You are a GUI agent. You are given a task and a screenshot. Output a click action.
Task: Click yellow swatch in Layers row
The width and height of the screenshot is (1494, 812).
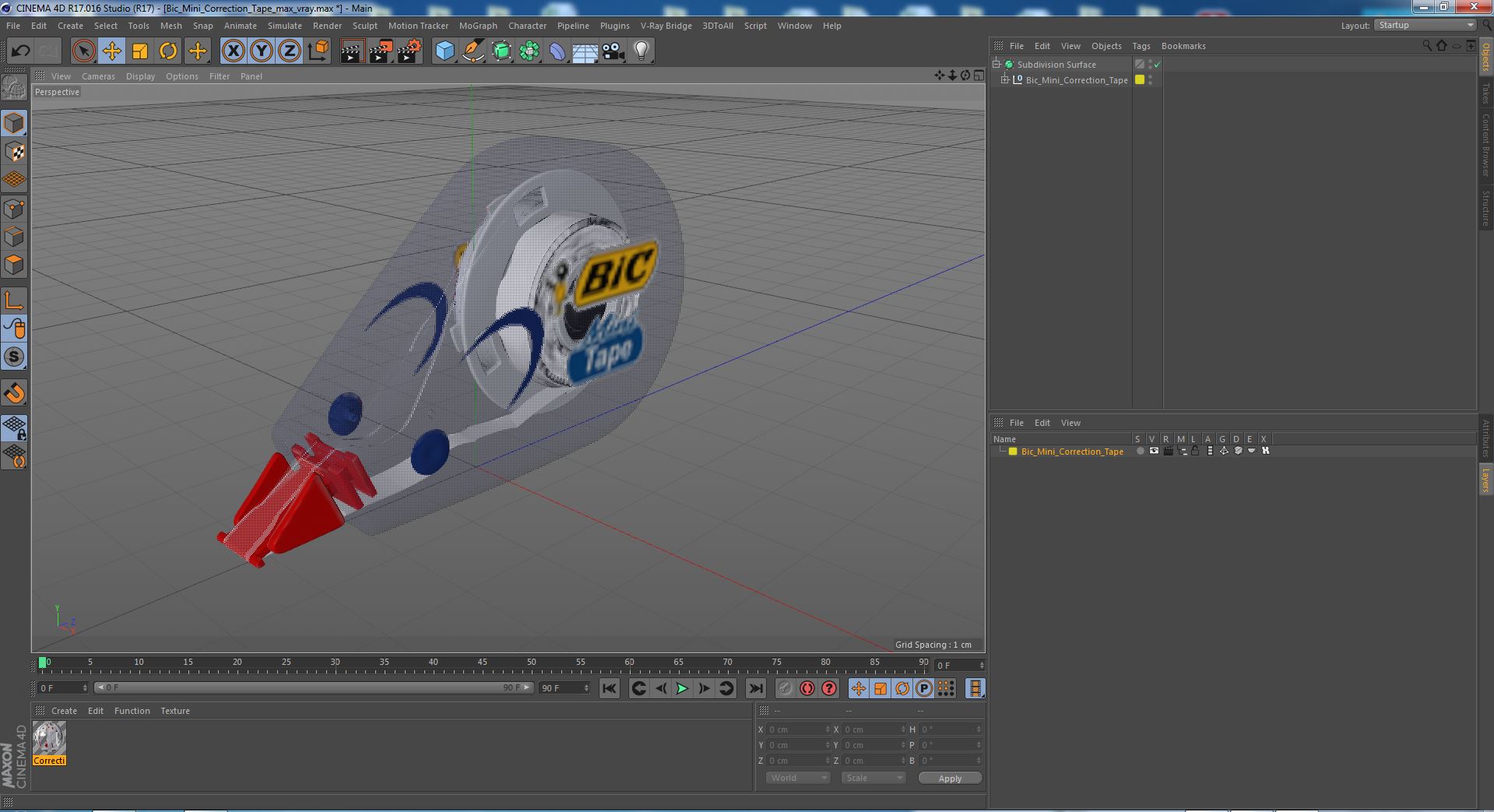point(1013,452)
